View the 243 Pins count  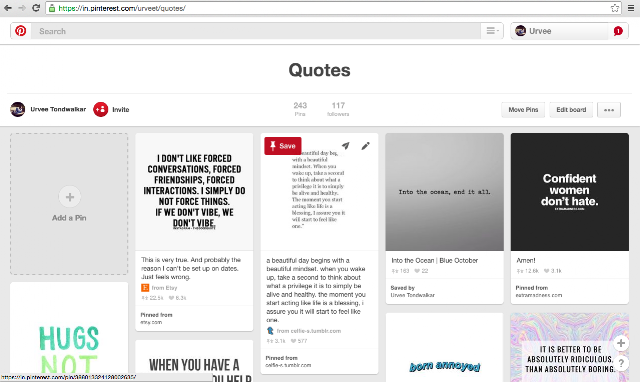pos(300,109)
